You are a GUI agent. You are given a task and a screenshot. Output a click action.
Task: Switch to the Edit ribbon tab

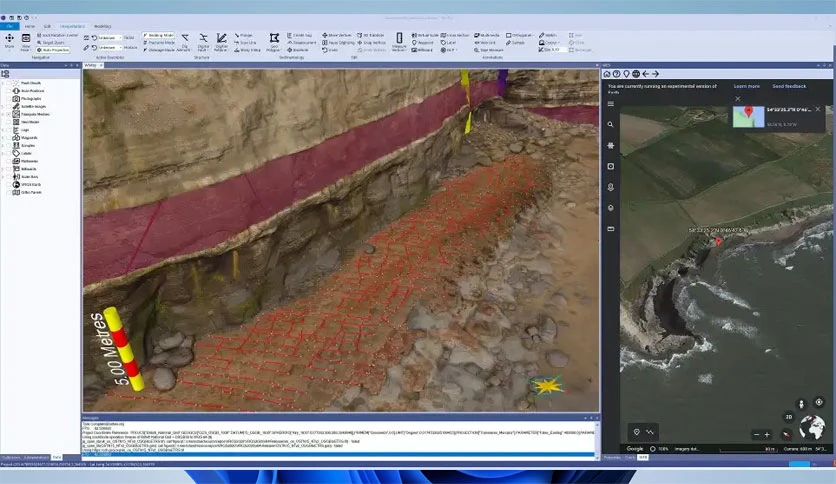point(47,26)
